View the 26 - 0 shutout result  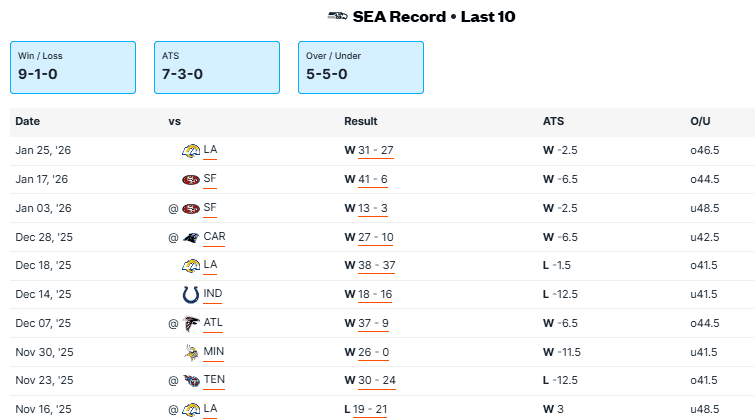372,352
